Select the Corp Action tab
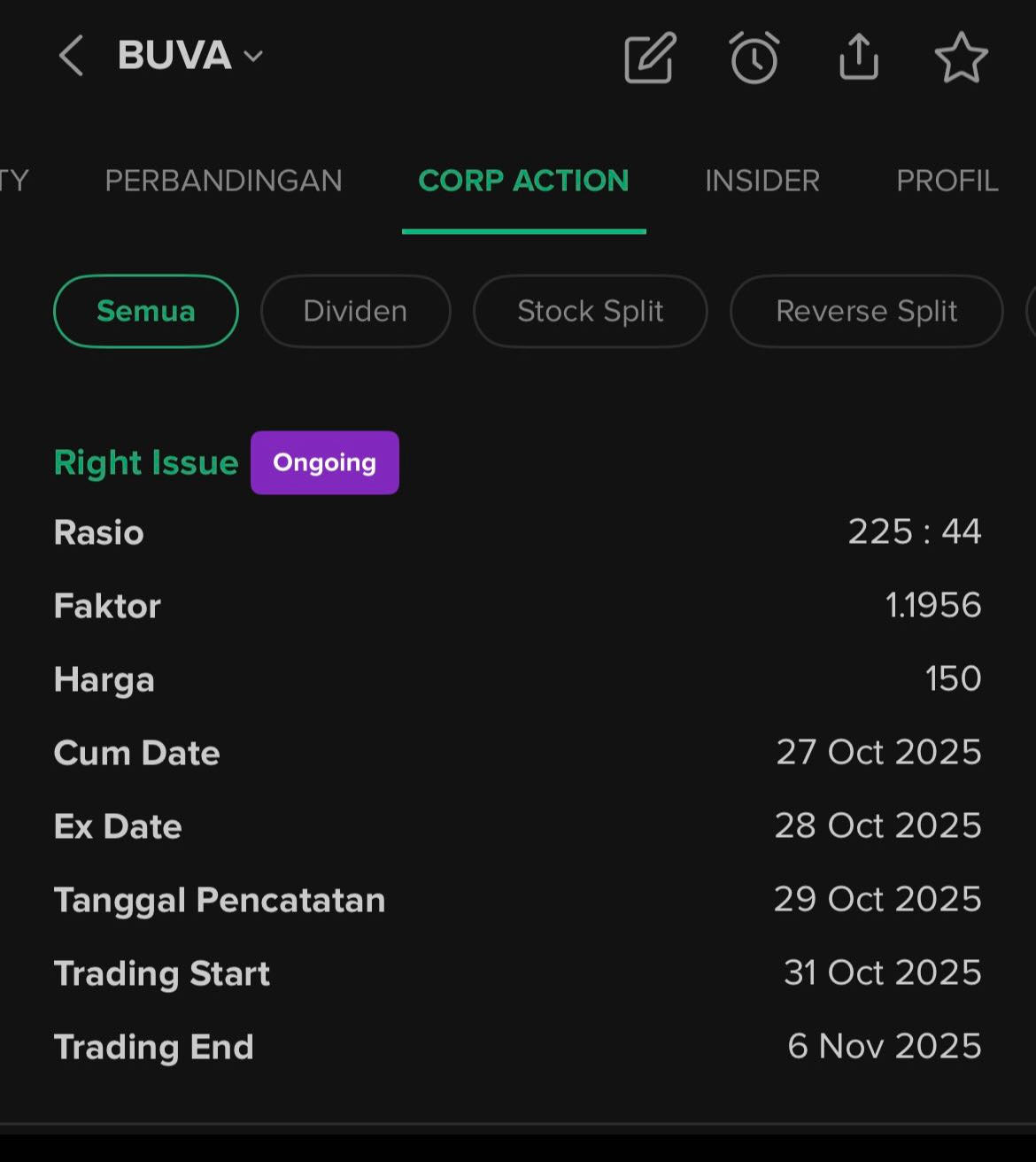 (x=523, y=181)
